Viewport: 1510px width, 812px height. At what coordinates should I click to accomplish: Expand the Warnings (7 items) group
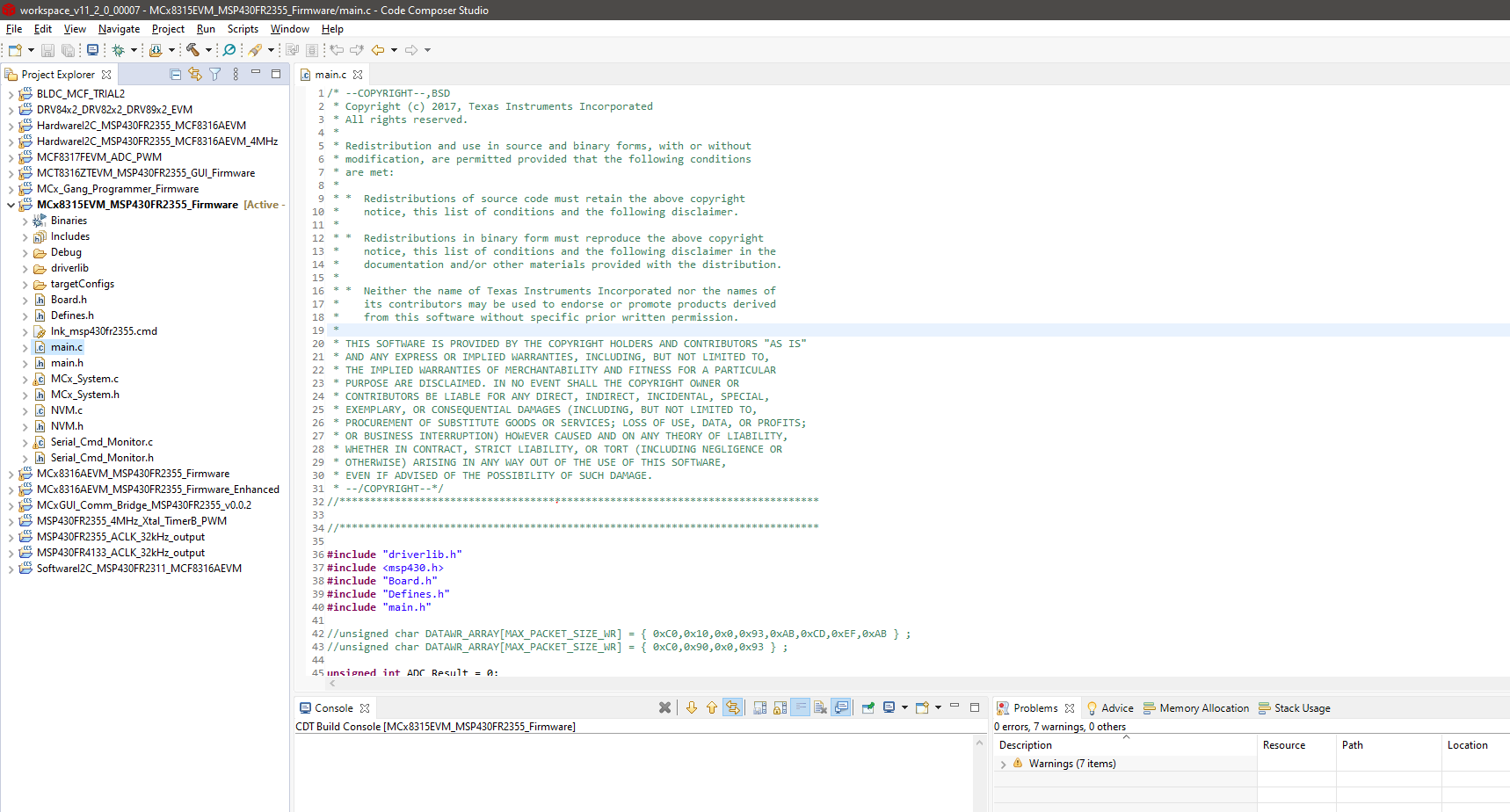[x=1003, y=765]
